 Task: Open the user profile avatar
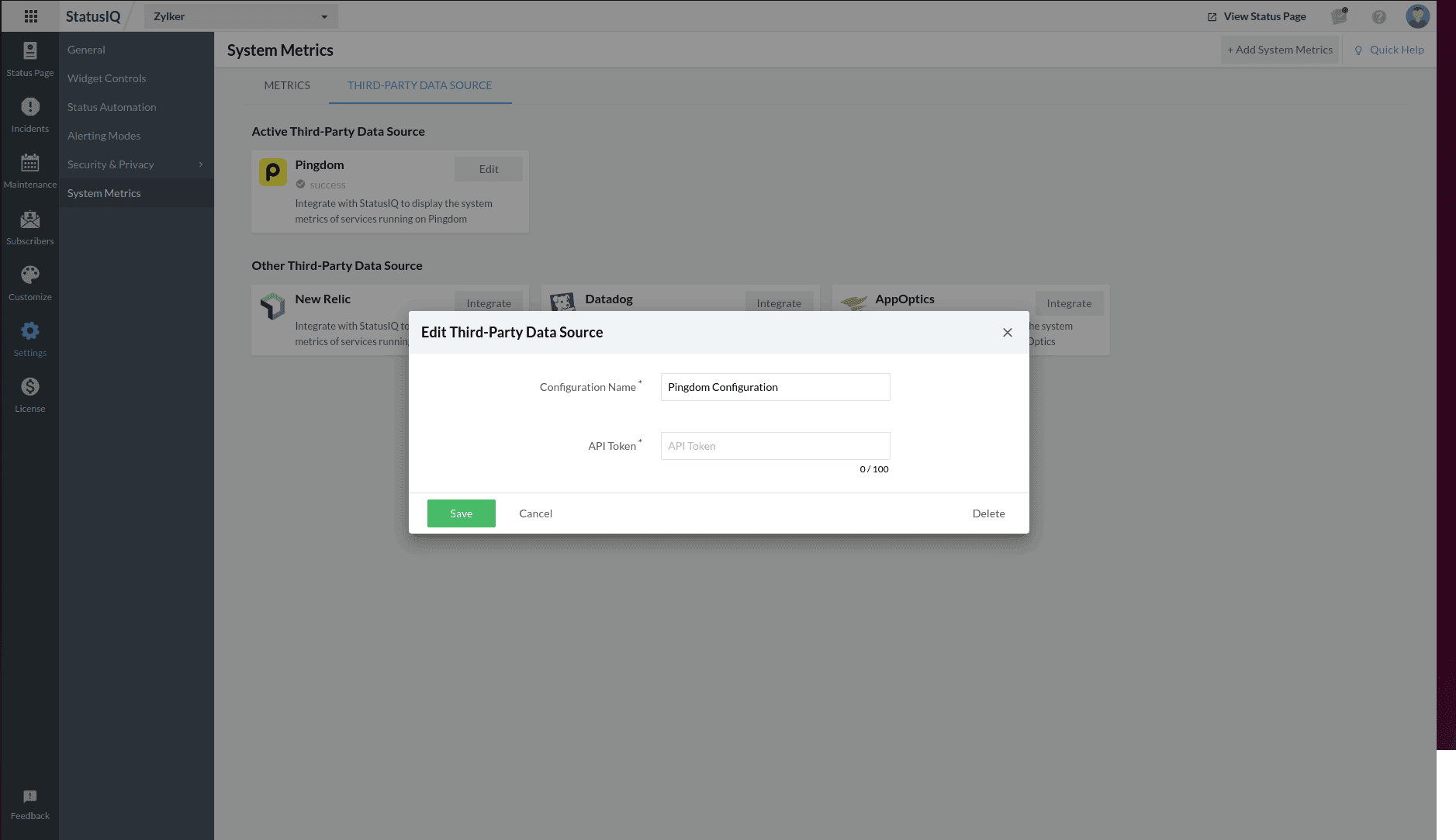[x=1417, y=16]
